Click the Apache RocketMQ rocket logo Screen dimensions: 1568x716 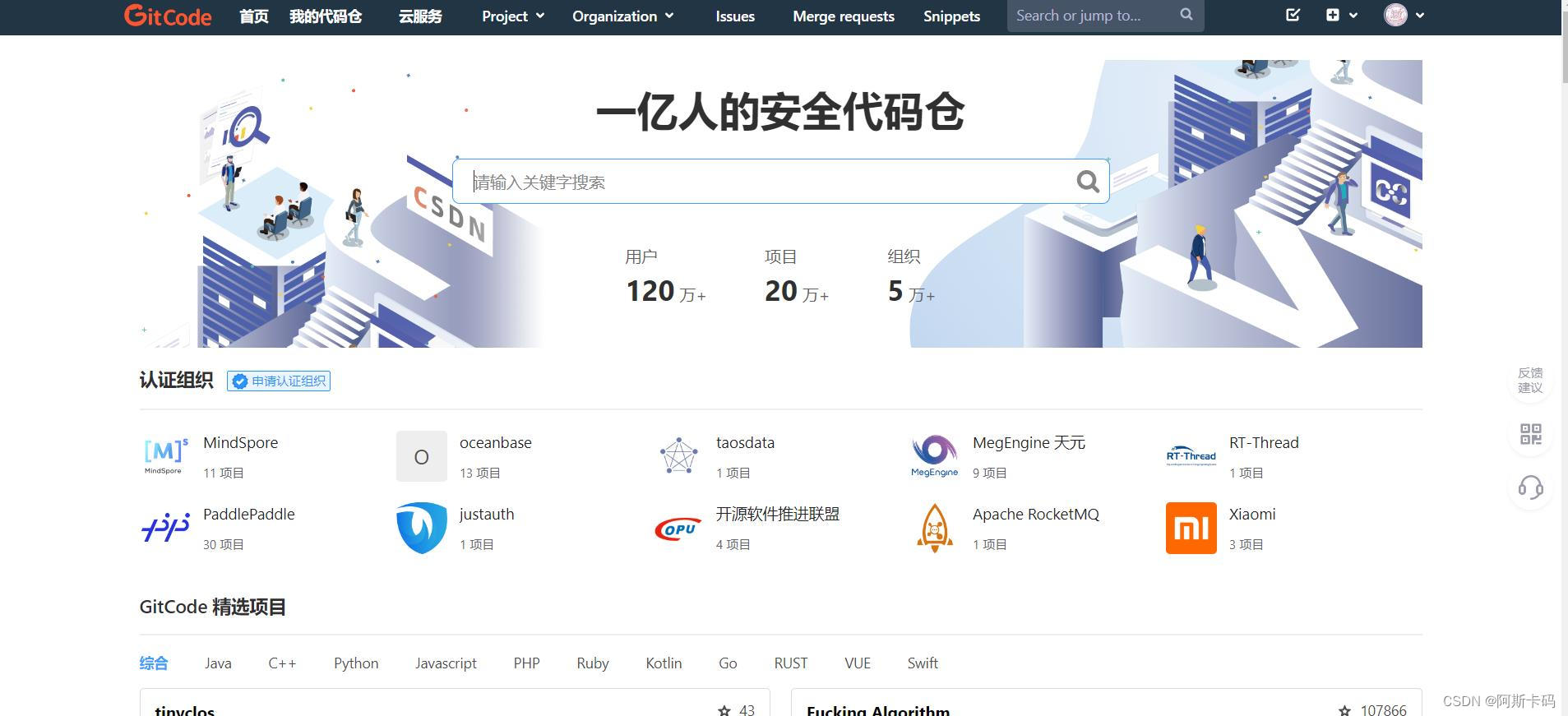935,528
